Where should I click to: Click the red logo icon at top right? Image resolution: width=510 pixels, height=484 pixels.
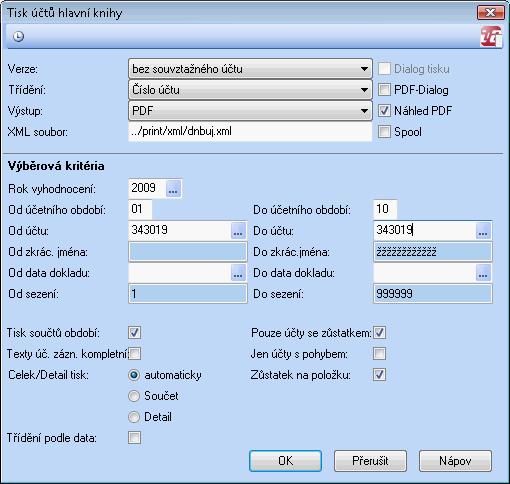point(491,36)
